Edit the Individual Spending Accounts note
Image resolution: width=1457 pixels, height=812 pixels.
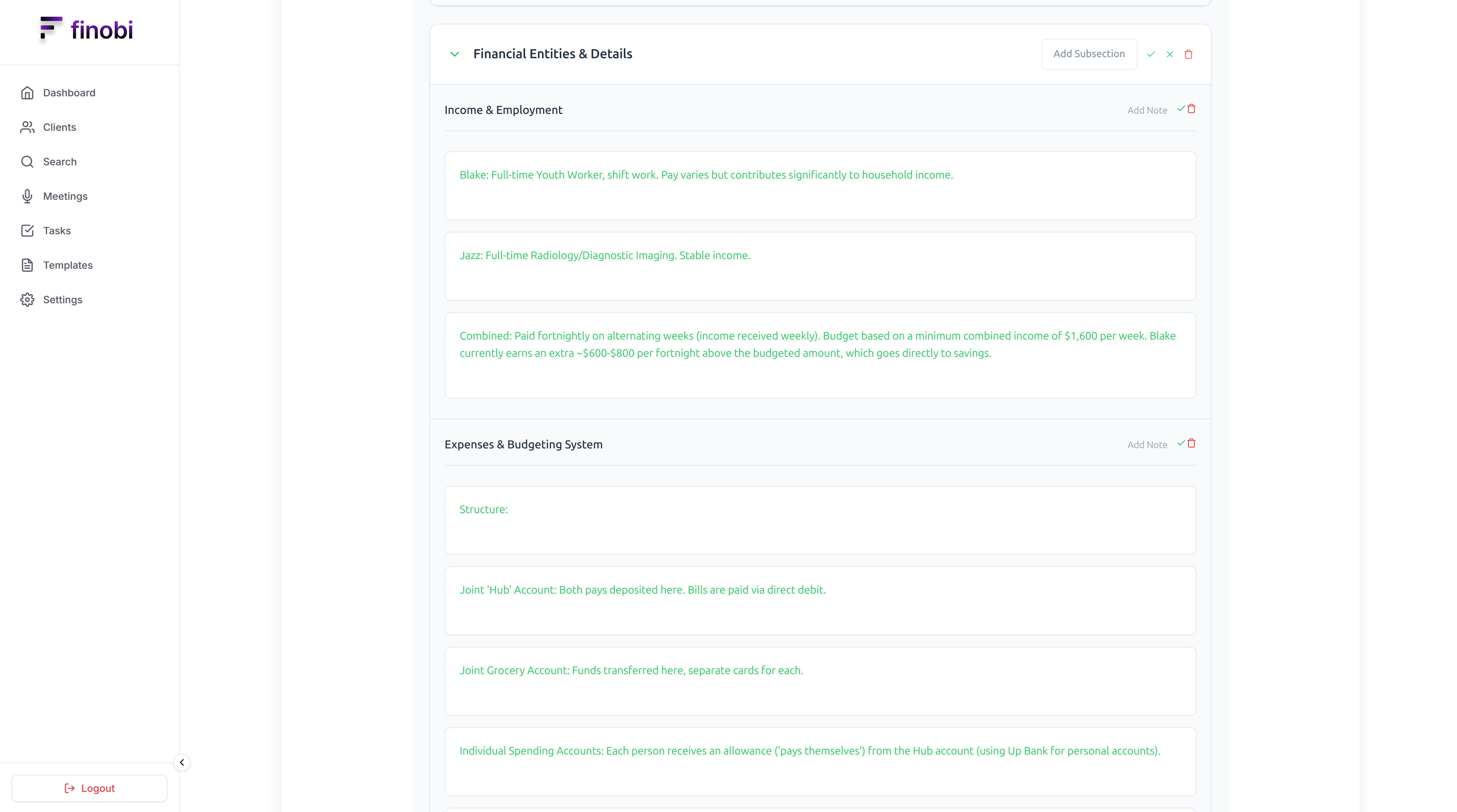click(820, 762)
